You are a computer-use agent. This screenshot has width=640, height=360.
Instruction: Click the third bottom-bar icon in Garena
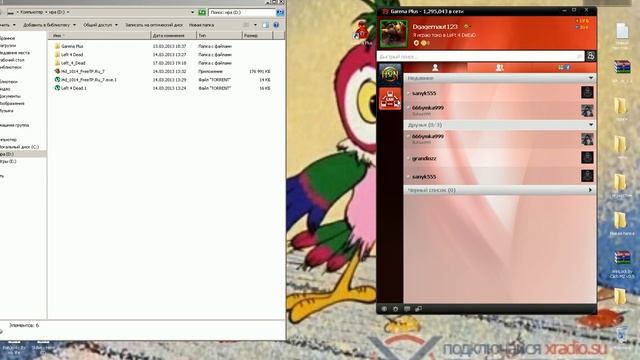407,309
